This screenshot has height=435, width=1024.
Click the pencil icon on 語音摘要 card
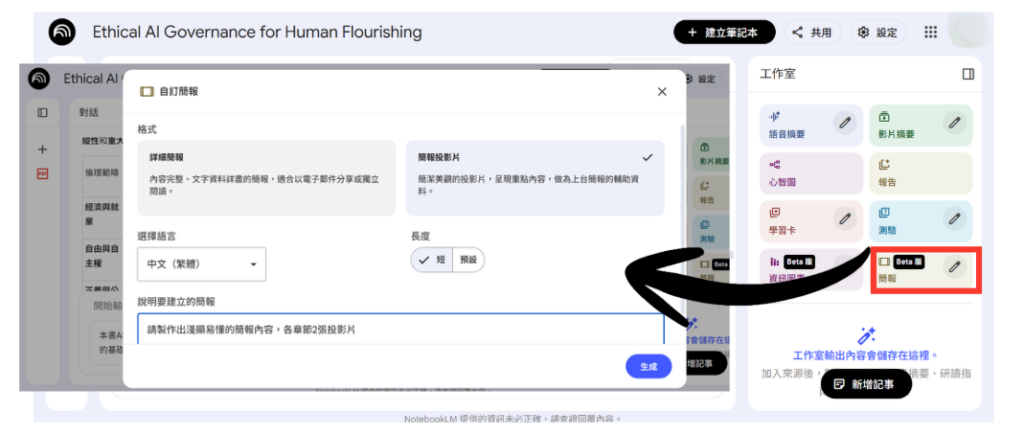[x=845, y=123]
